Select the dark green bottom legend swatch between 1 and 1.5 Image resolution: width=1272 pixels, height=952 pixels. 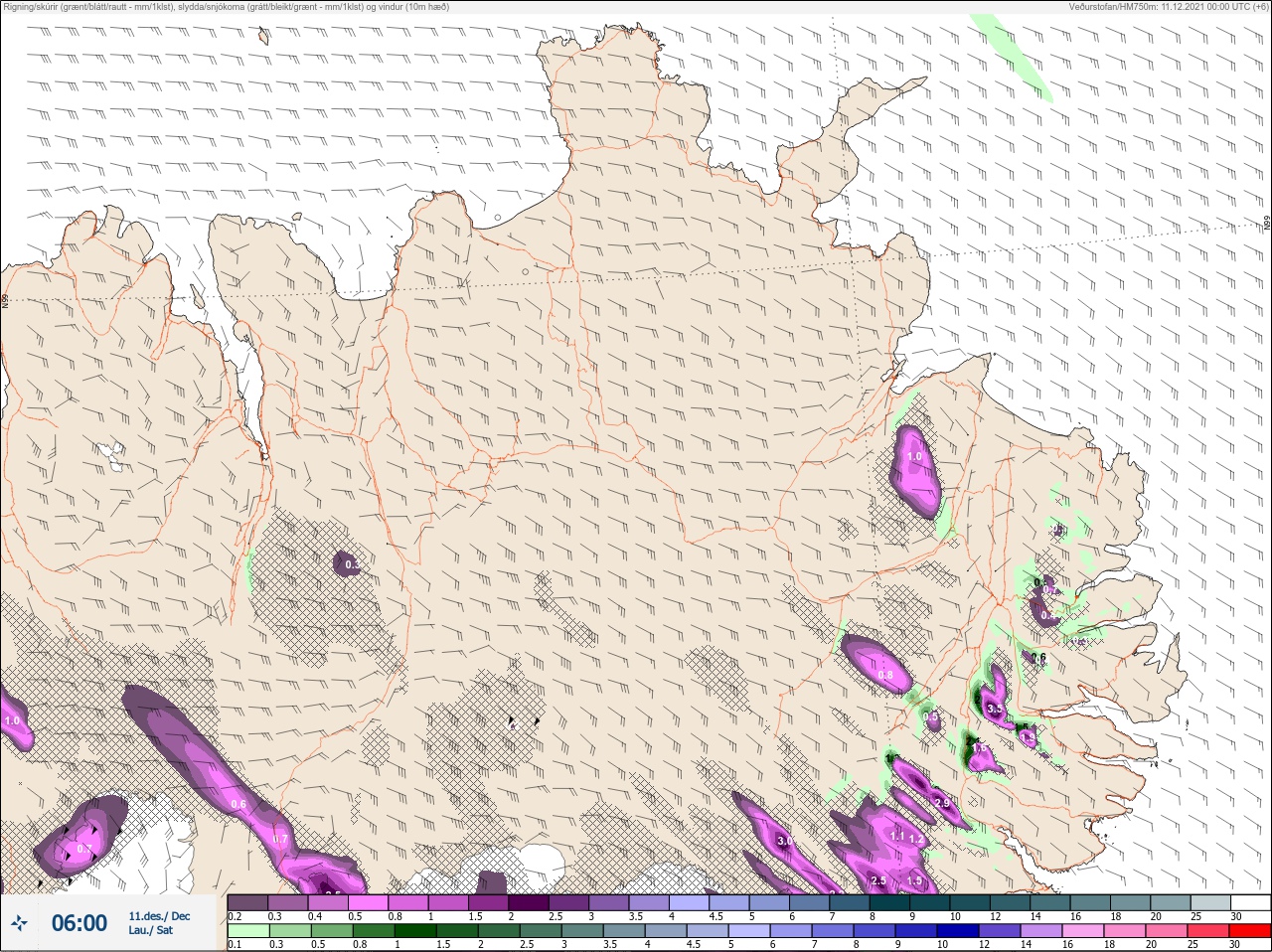pos(414,931)
